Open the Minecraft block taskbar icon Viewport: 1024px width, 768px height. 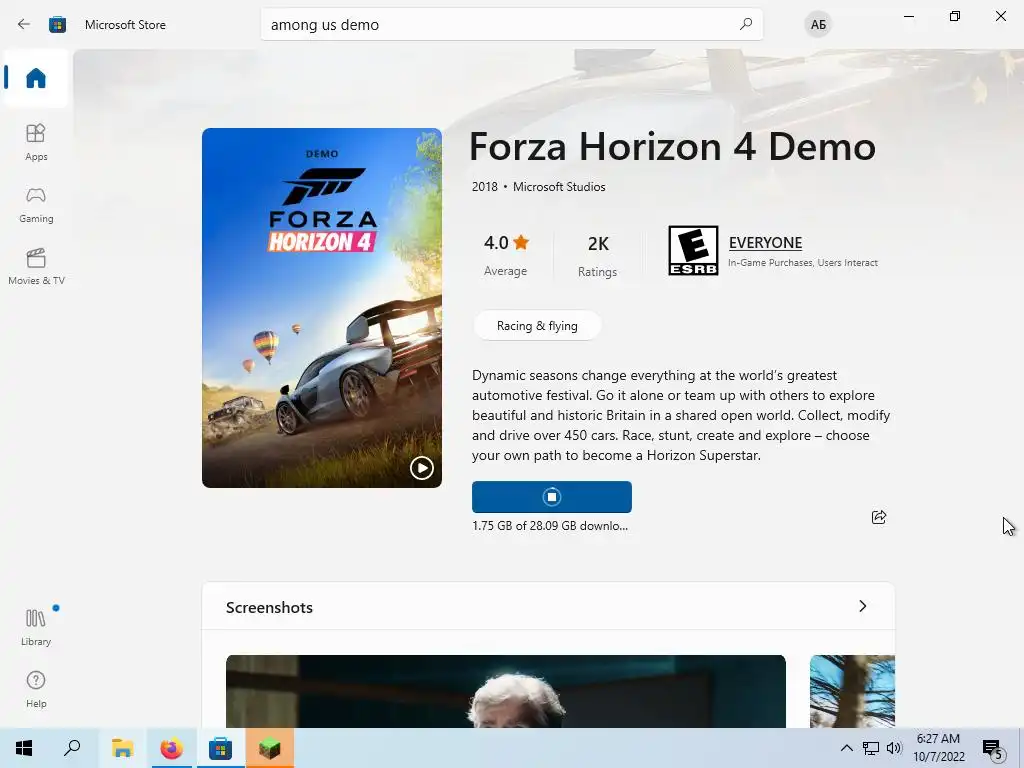(269, 748)
